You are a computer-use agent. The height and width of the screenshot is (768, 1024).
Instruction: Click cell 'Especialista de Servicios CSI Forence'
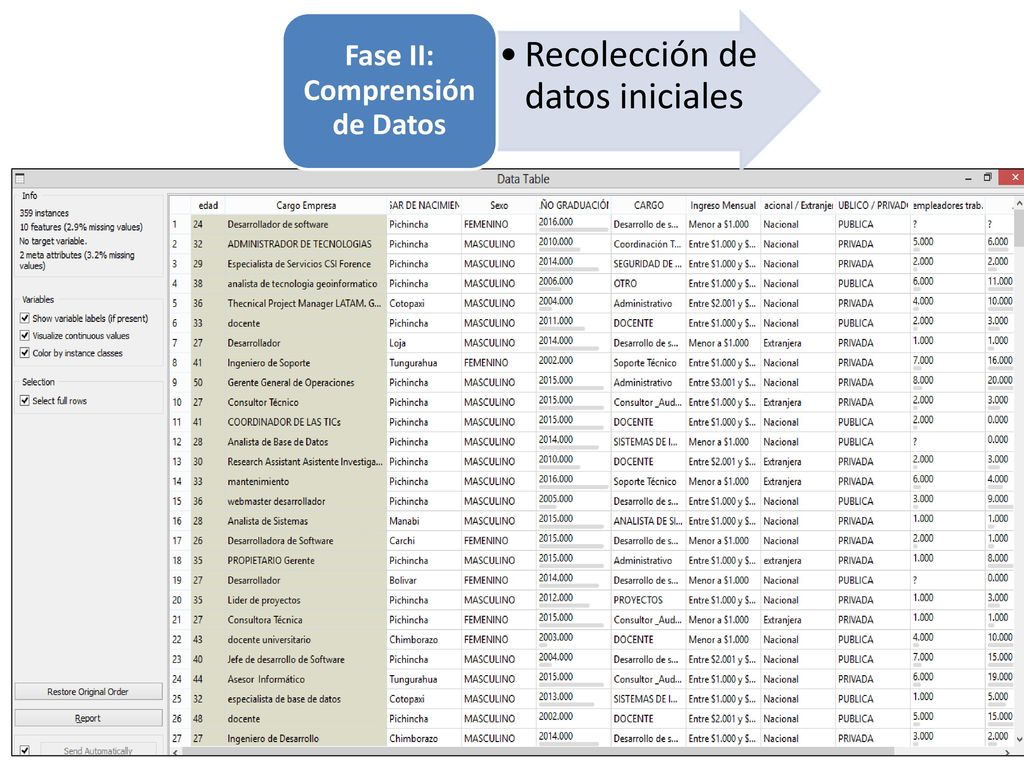click(x=306, y=264)
